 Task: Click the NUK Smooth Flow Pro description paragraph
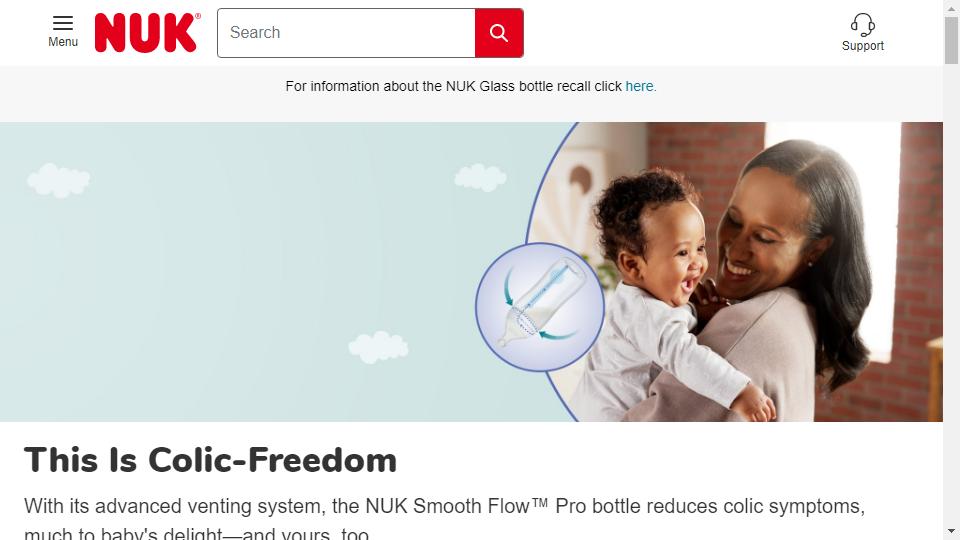[x=444, y=519]
